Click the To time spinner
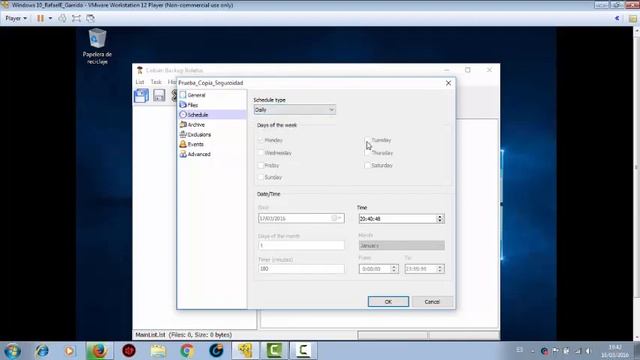Screen dimensions: 640x360 click(x=440, y=269)
